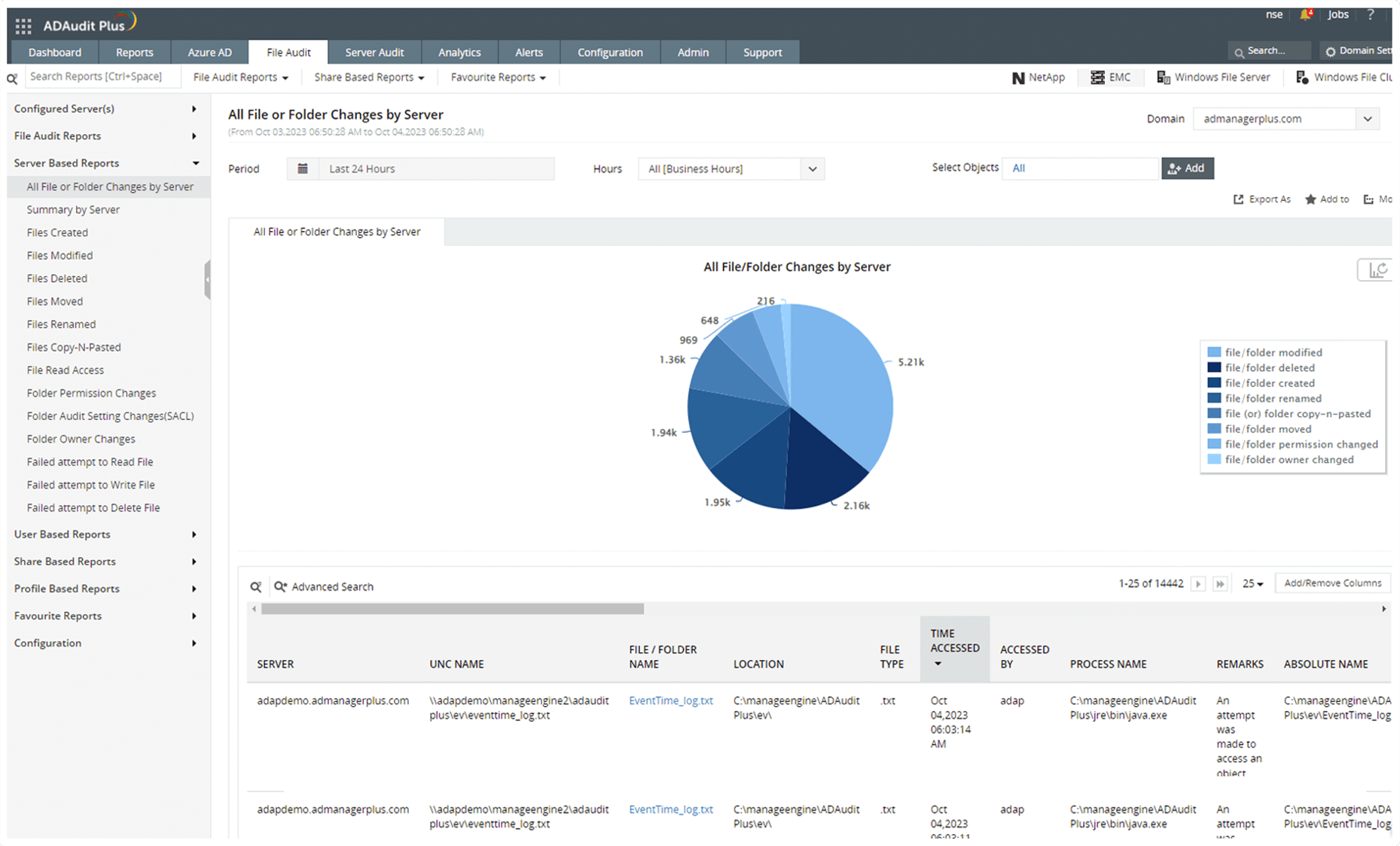Open the EventTime_log.txt link
This screenshot has width=1400, height=846.
670,700
